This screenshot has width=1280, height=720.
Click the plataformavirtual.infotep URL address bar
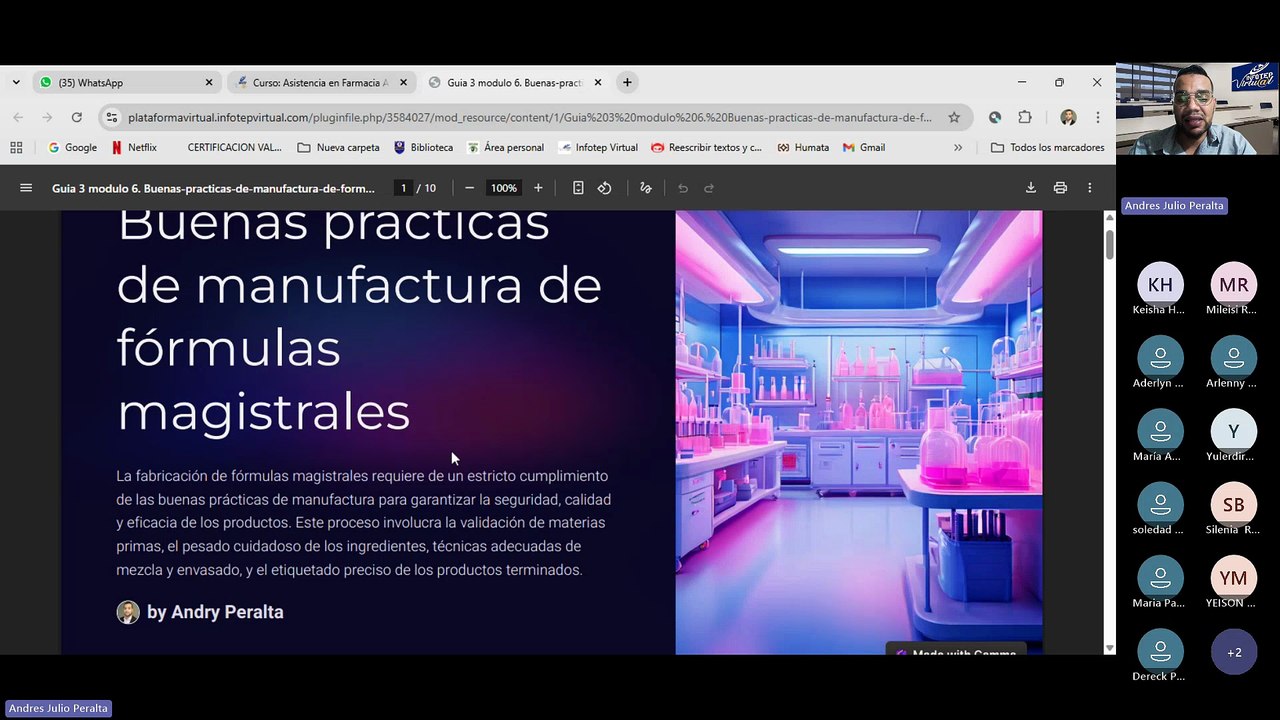point(530,117)
